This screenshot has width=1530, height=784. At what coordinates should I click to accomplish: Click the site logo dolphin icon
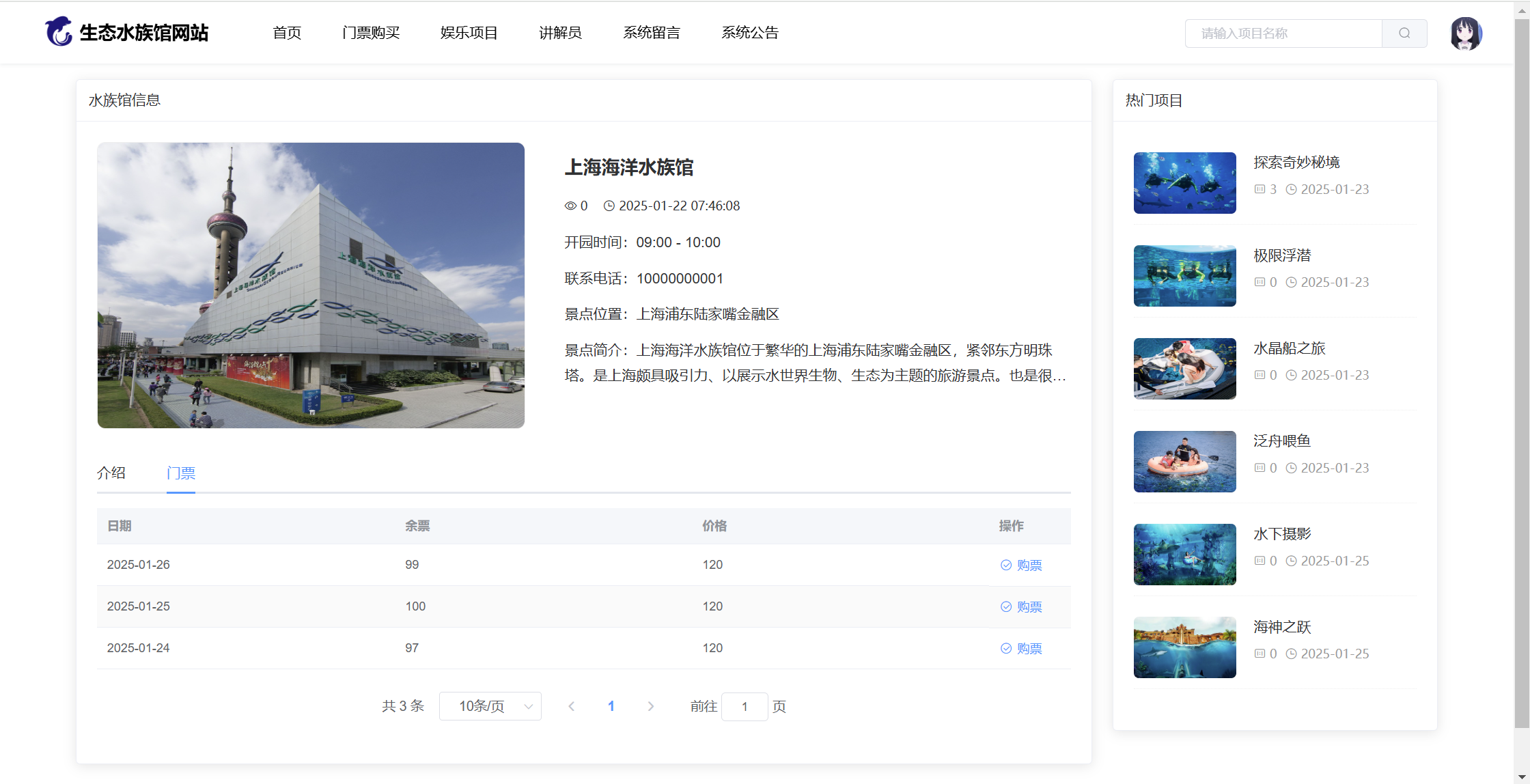(59, 32)
